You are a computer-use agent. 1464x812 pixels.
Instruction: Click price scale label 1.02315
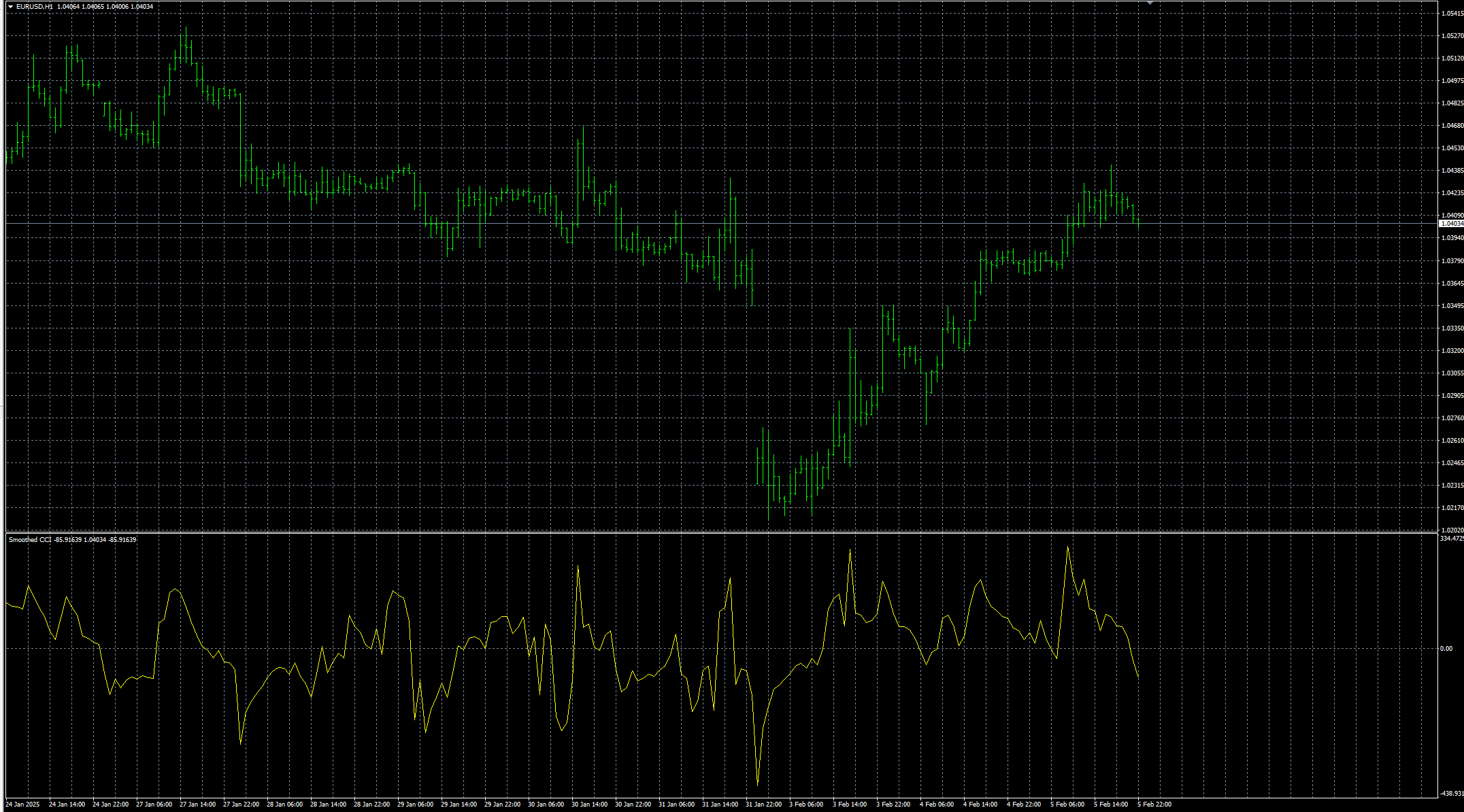pyautogui.click(x=1452, y=486)
